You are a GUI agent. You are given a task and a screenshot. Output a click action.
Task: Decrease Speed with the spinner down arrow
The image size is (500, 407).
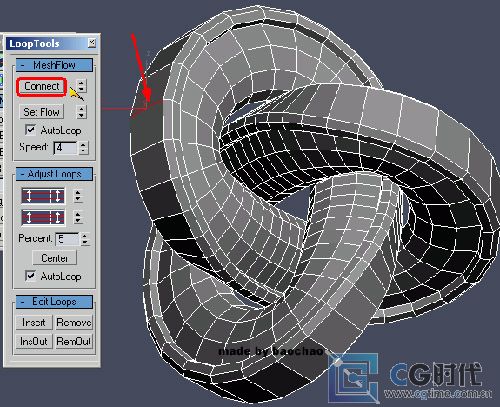coord(83,151)
